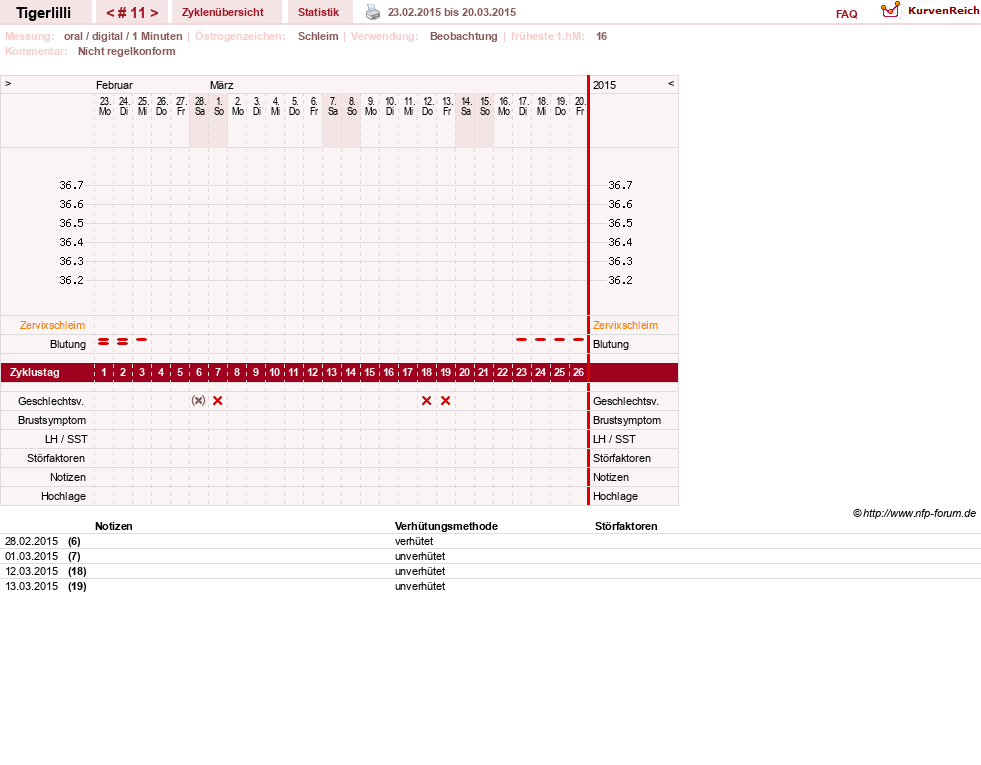The image size is (981, 765).
Task: Click the right Zervixschleim label
Action: tap(626, 325)
